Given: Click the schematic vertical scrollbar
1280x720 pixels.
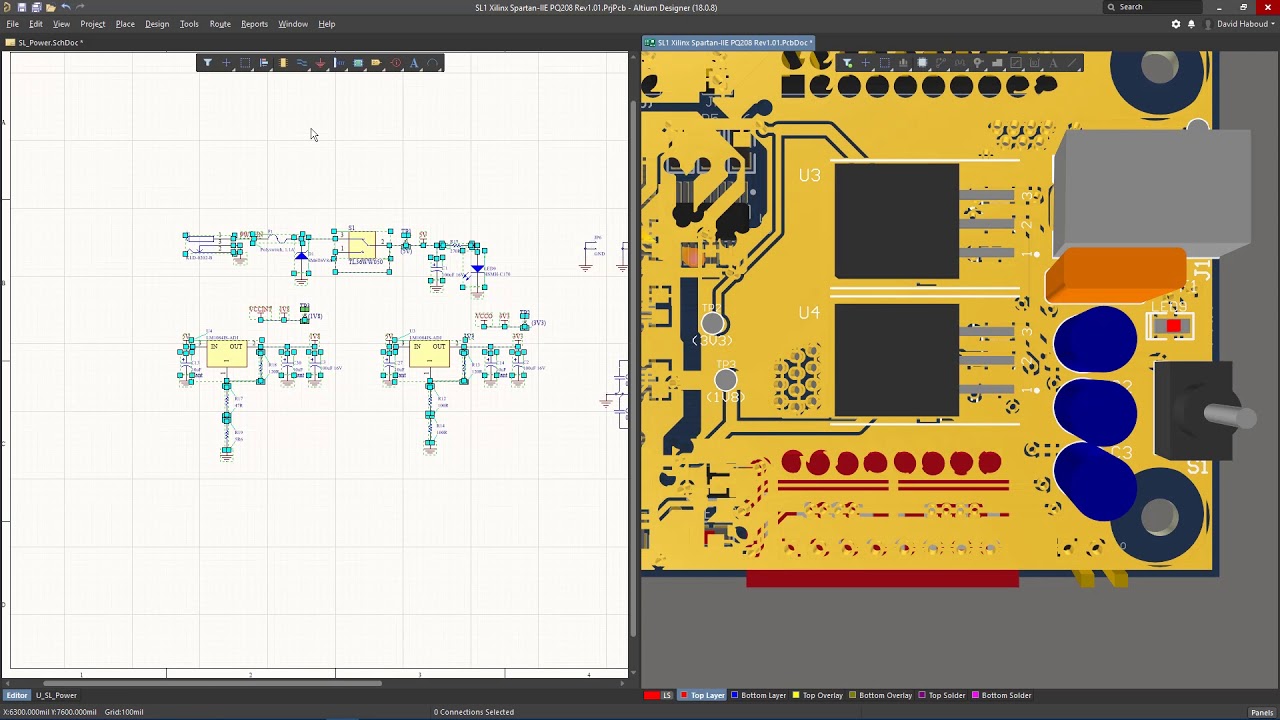Looking at the screenshot, I should tap(634, 370).
